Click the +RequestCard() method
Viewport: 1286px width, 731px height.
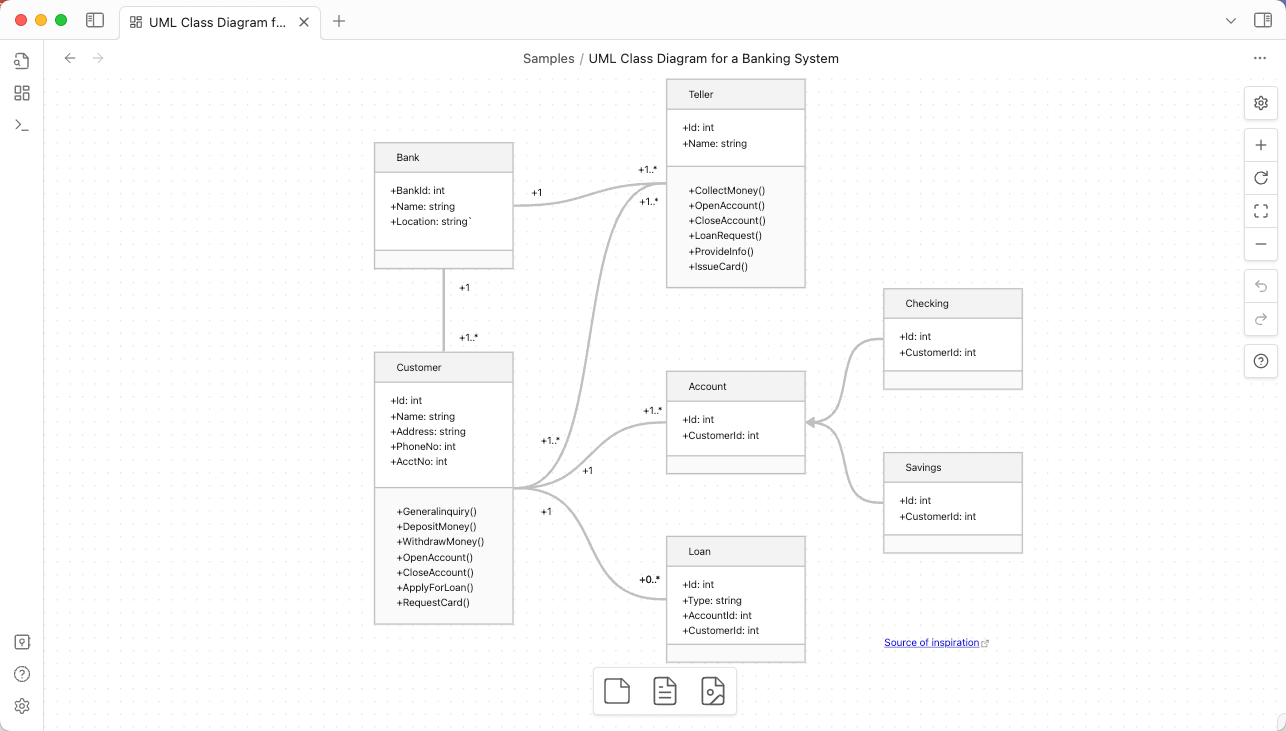(x=433, y=603)
